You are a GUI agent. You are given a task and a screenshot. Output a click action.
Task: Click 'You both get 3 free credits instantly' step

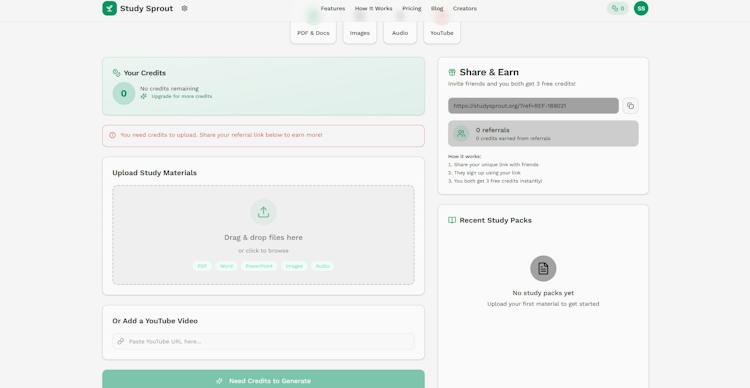point(495,181)
